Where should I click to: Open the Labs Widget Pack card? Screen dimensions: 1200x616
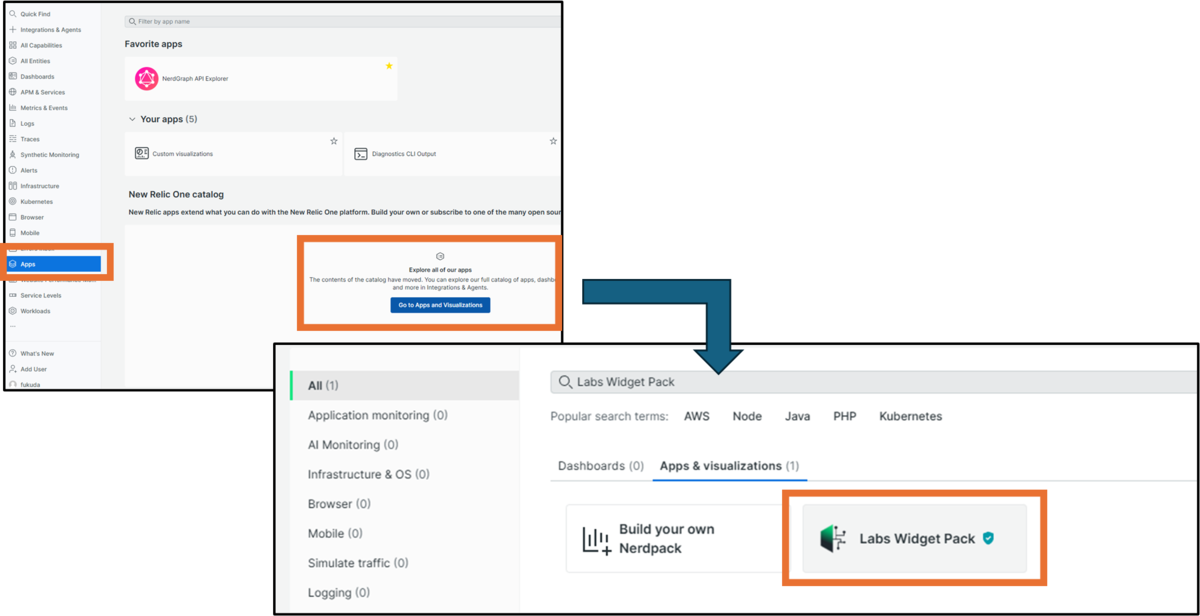[x=915, y=538]
